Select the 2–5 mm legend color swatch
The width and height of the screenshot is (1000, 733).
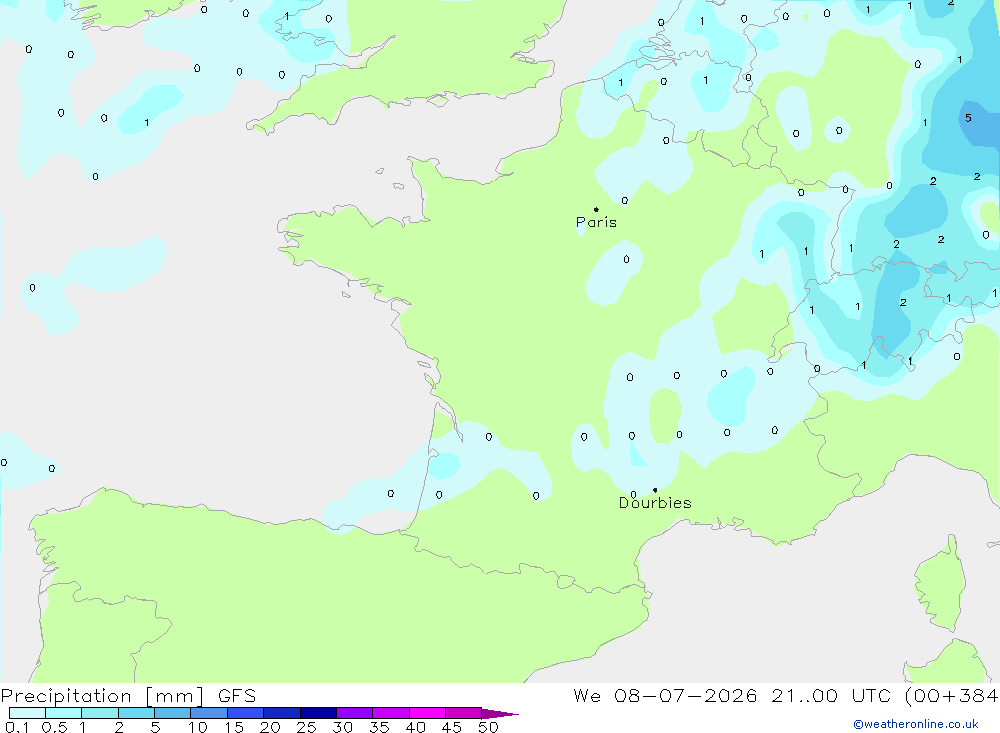click(x=136, y=713)
